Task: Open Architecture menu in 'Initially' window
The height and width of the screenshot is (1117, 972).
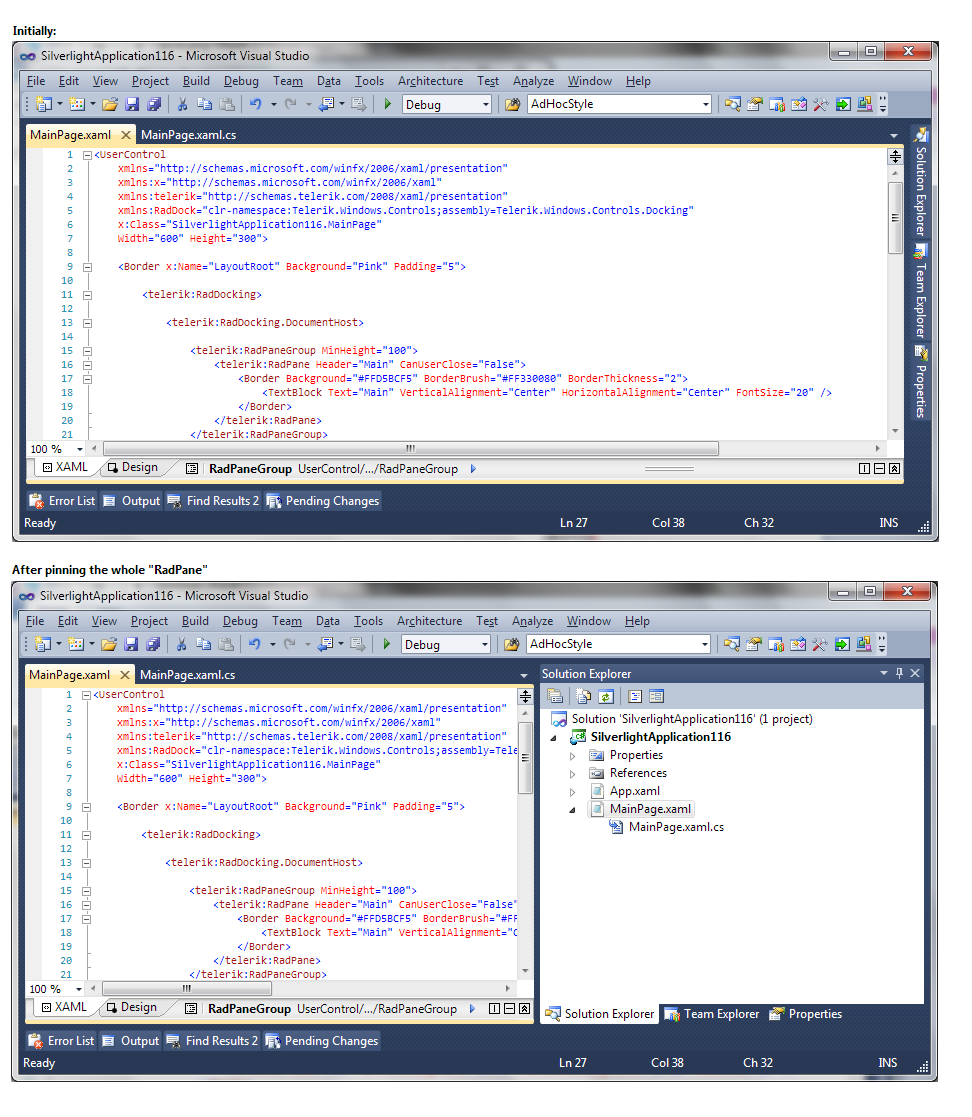Action: click(x=430, y=81)
